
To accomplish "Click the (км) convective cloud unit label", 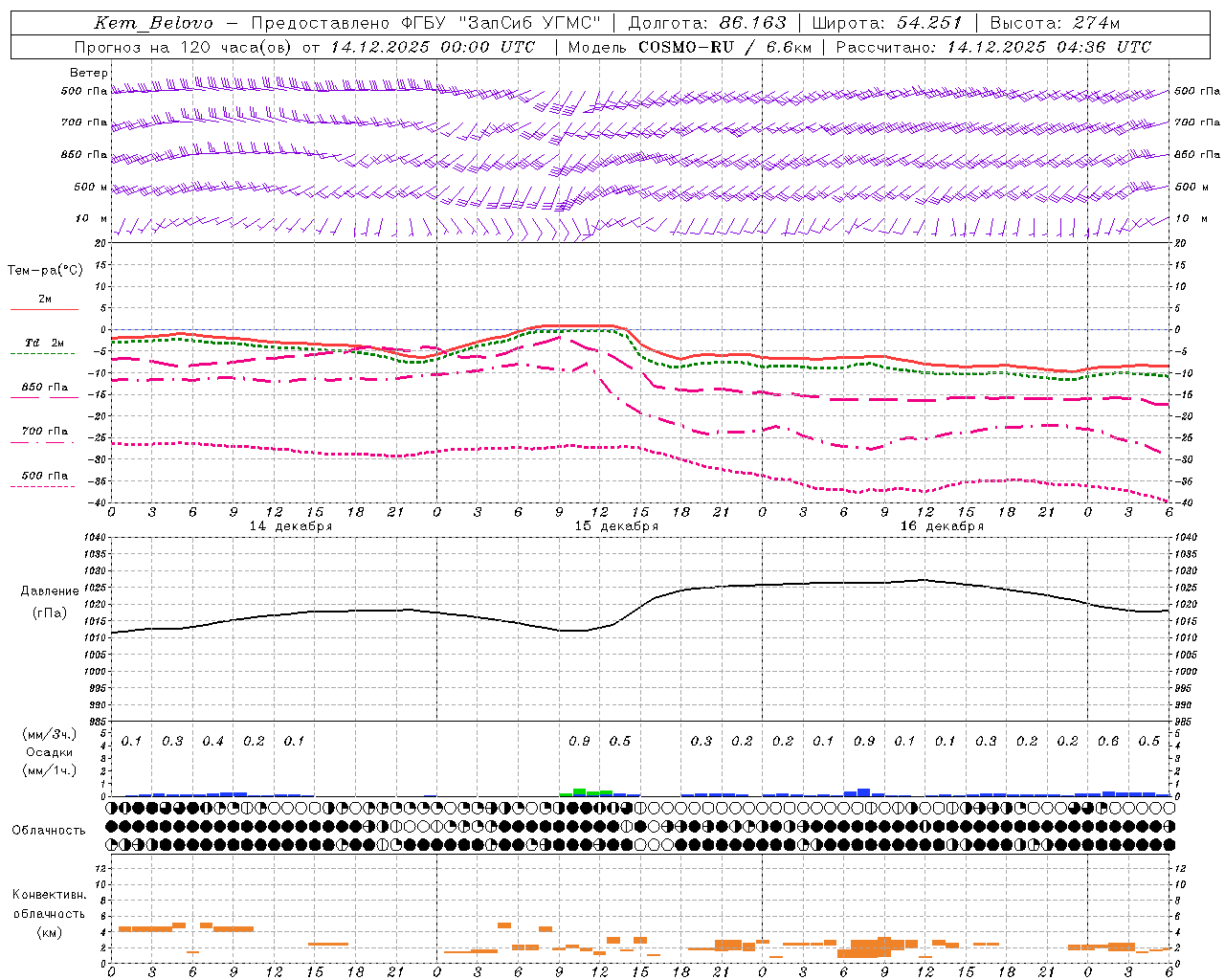I will click(x=50, y=932).
